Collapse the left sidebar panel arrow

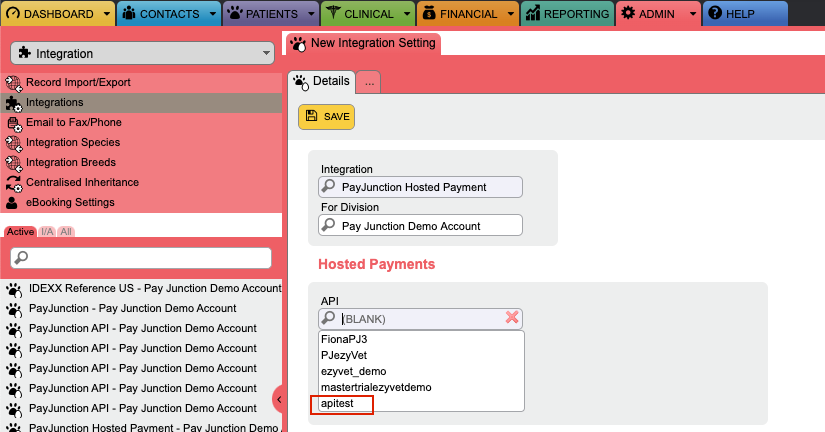(279, 400)
